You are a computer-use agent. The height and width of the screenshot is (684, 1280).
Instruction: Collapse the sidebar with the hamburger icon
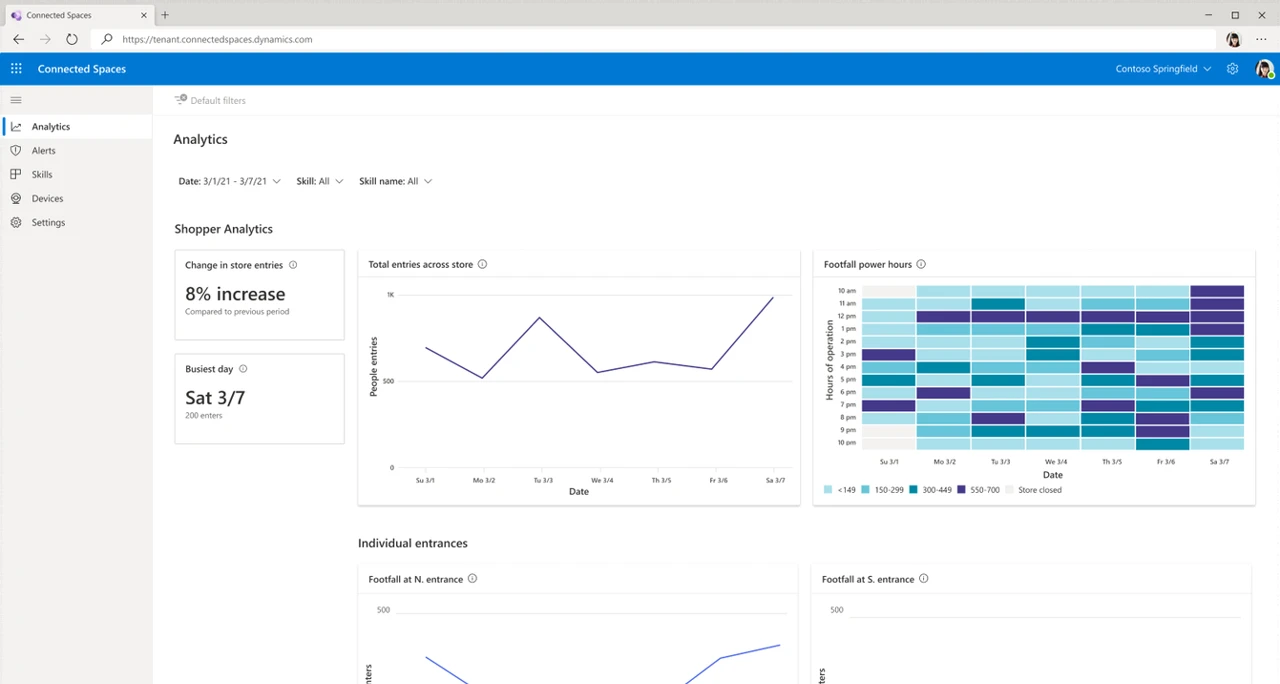point(16,100)
